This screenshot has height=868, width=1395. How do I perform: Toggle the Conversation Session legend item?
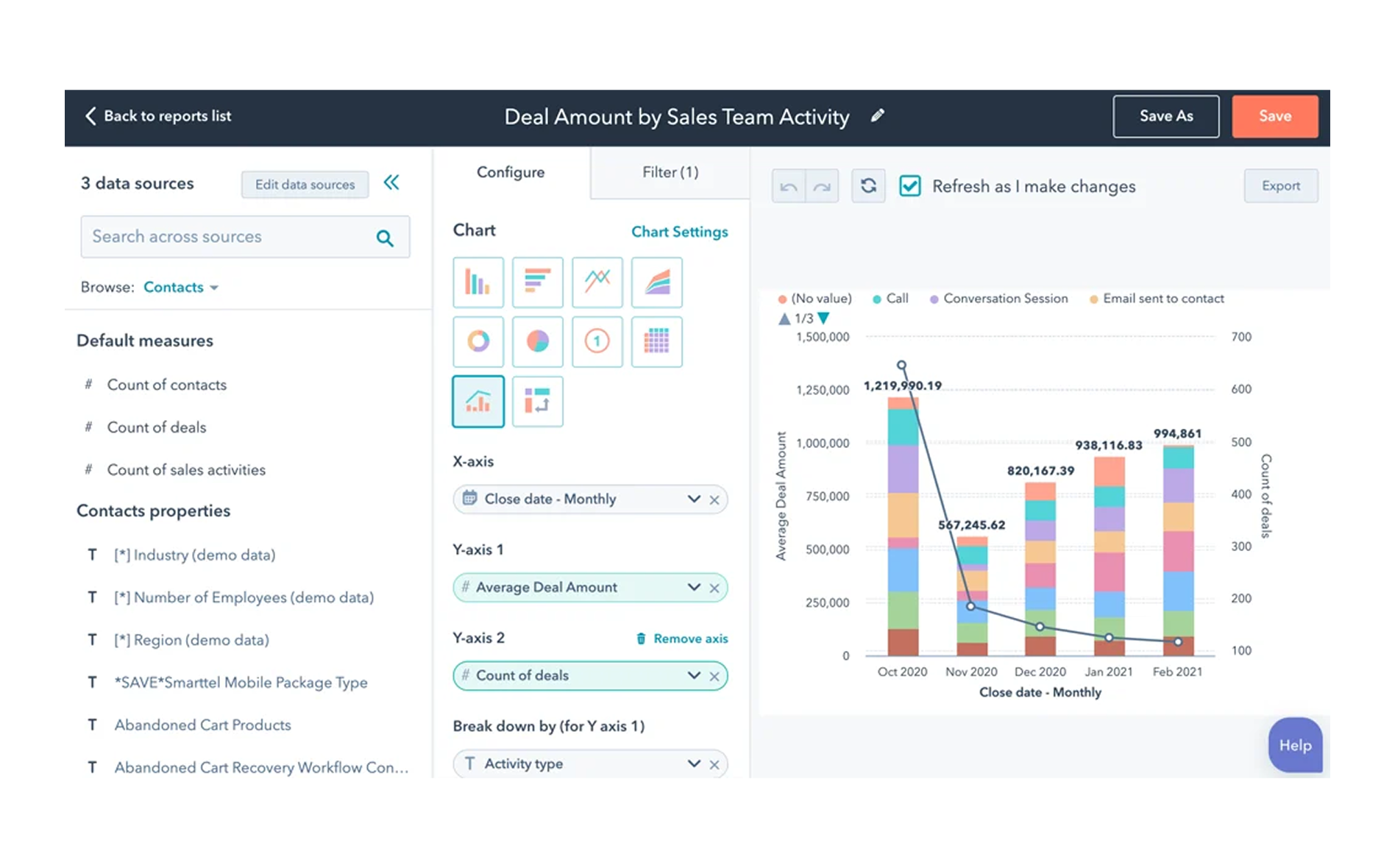tap(998, 299)
